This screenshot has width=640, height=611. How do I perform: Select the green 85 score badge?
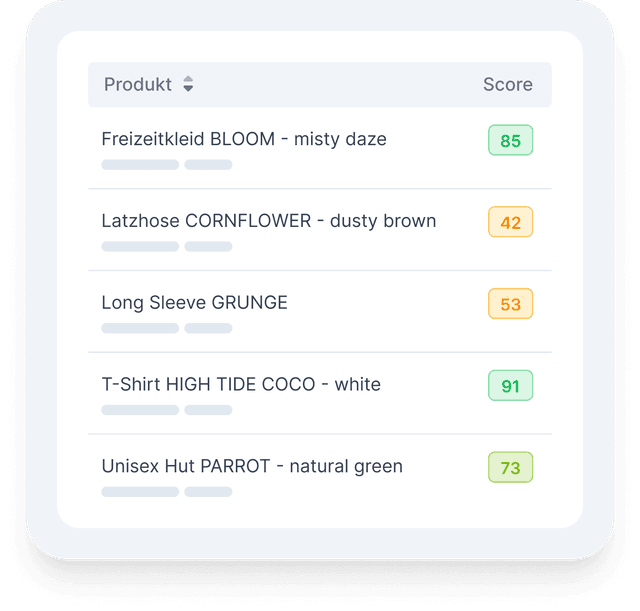coord(511,140)
